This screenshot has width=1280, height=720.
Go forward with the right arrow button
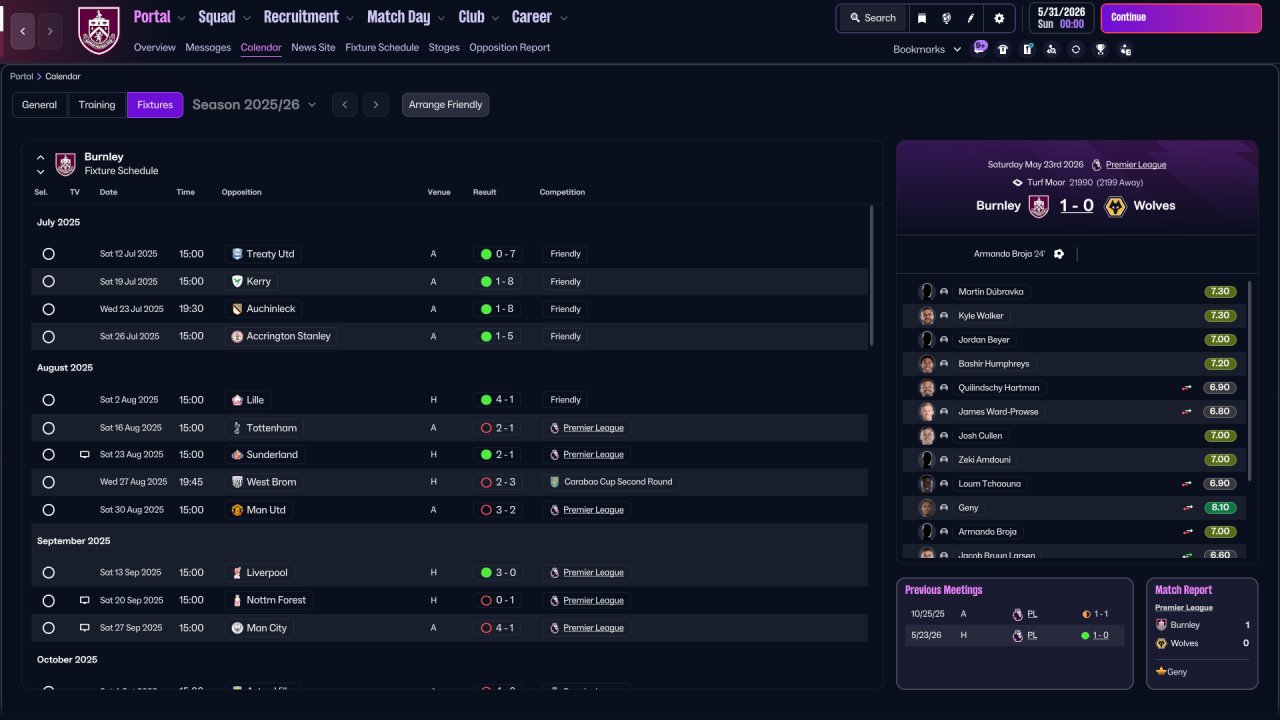click(x=50, y=31)
